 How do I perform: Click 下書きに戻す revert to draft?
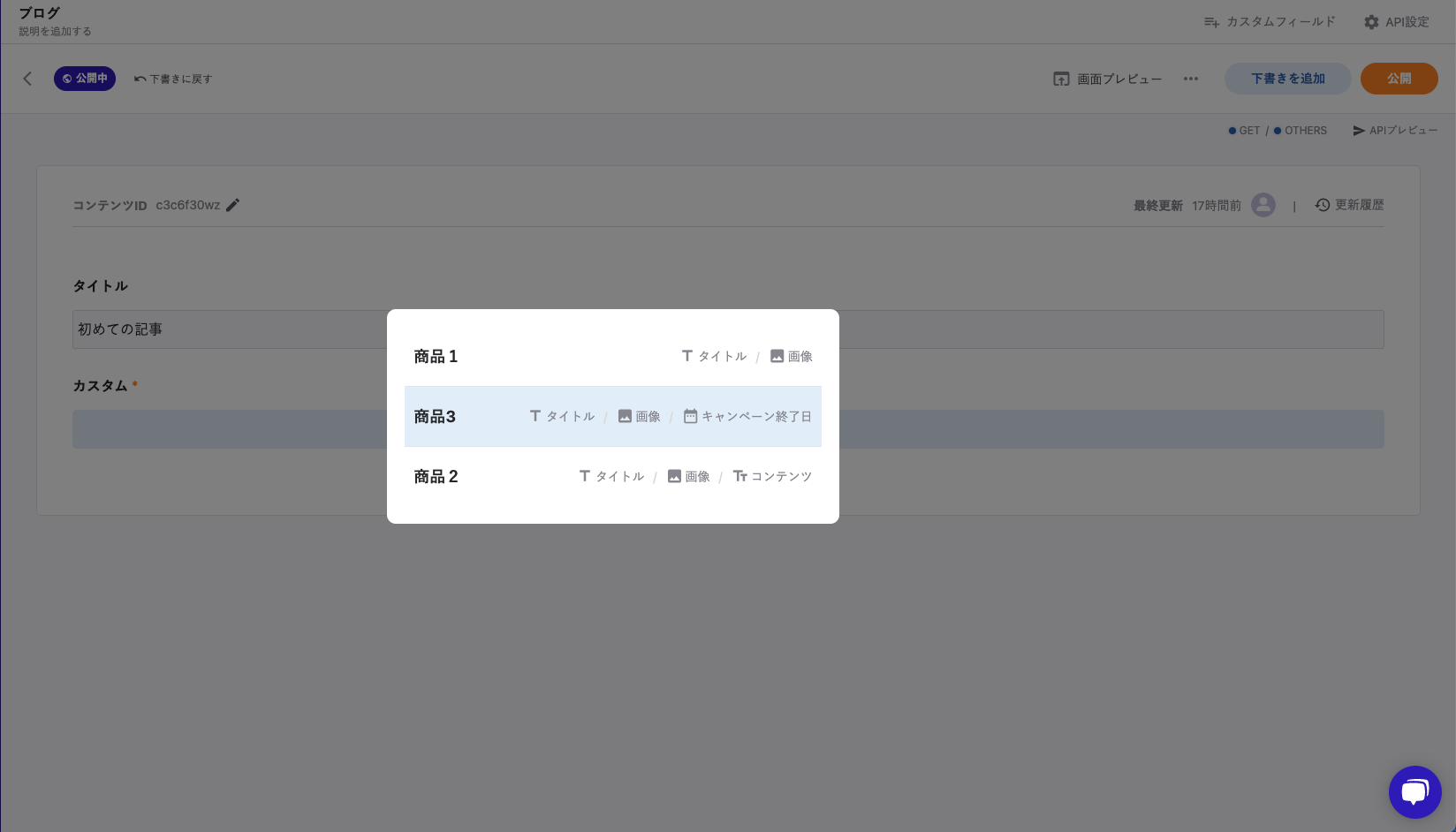pyautogui.click(x=173, y=79)
